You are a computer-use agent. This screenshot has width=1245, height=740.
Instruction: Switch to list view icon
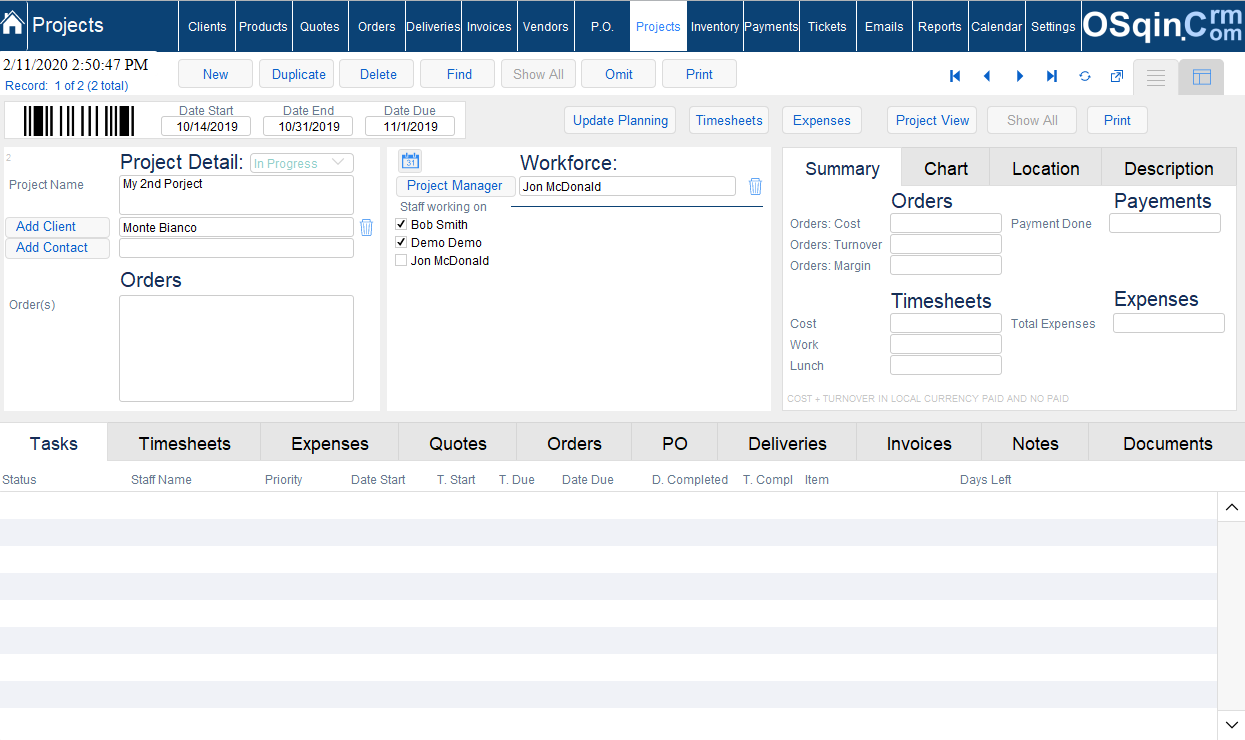pyautogui.click(x=1156, y=77)
